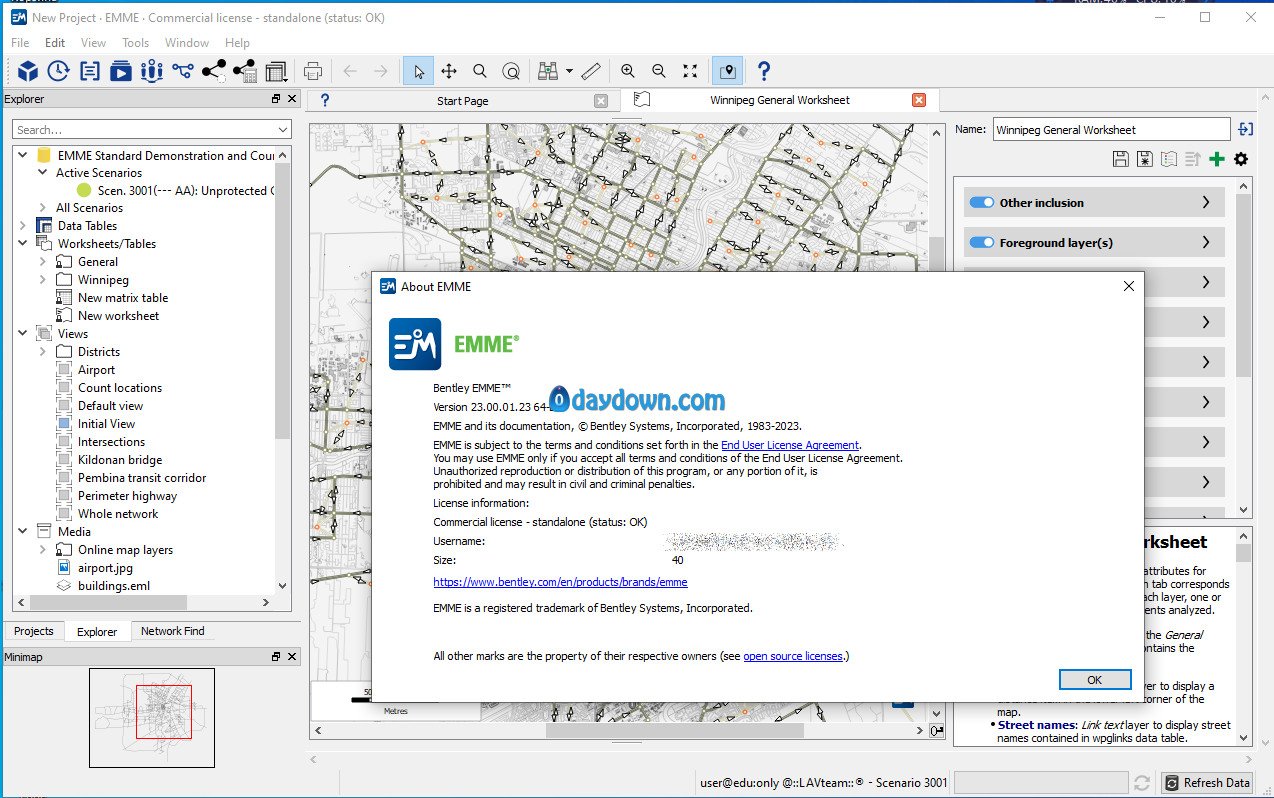Select the ruler measure tool
Screen dimensions: 1274x798
[x=591, y=71]
